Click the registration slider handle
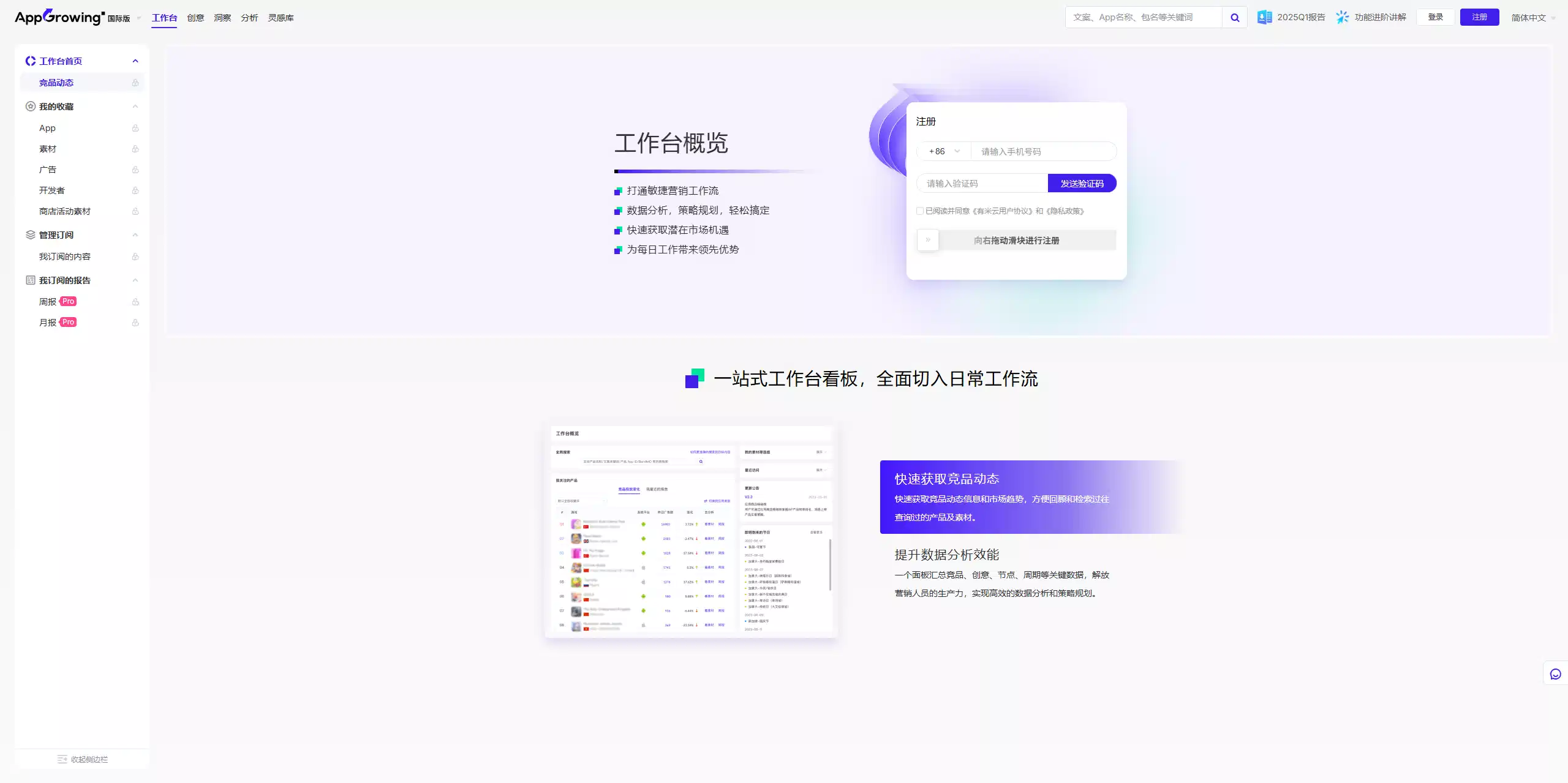Screen dimensions: 1568x783 point(928,240)
